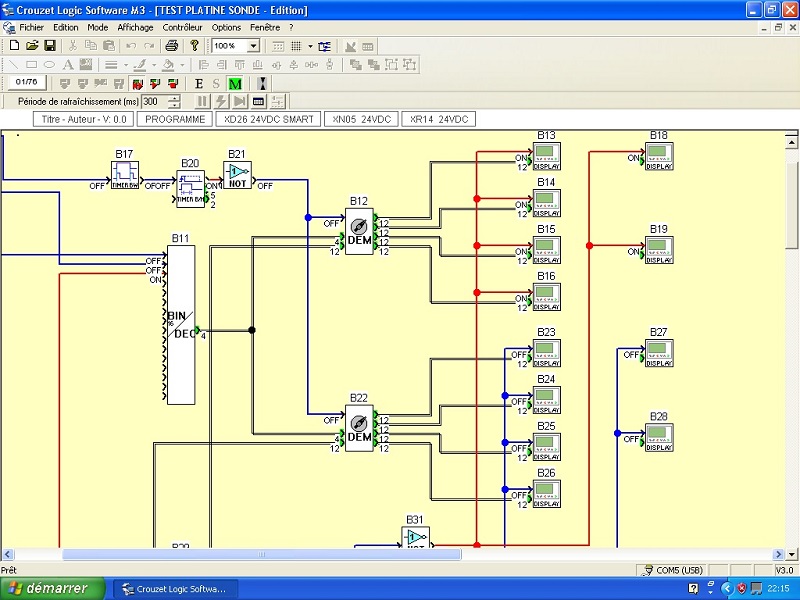
Task: Click the B12 DEM block
Action: pos(359,231)
